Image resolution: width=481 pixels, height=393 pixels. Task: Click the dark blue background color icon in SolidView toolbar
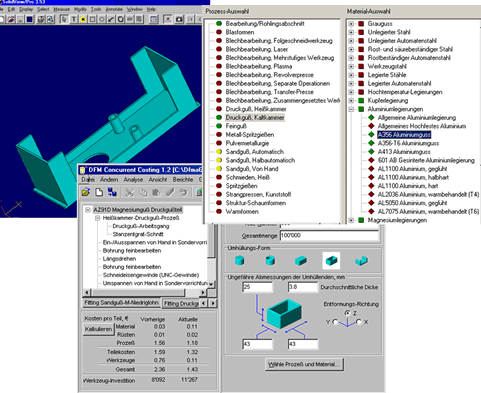click(29, 19)
